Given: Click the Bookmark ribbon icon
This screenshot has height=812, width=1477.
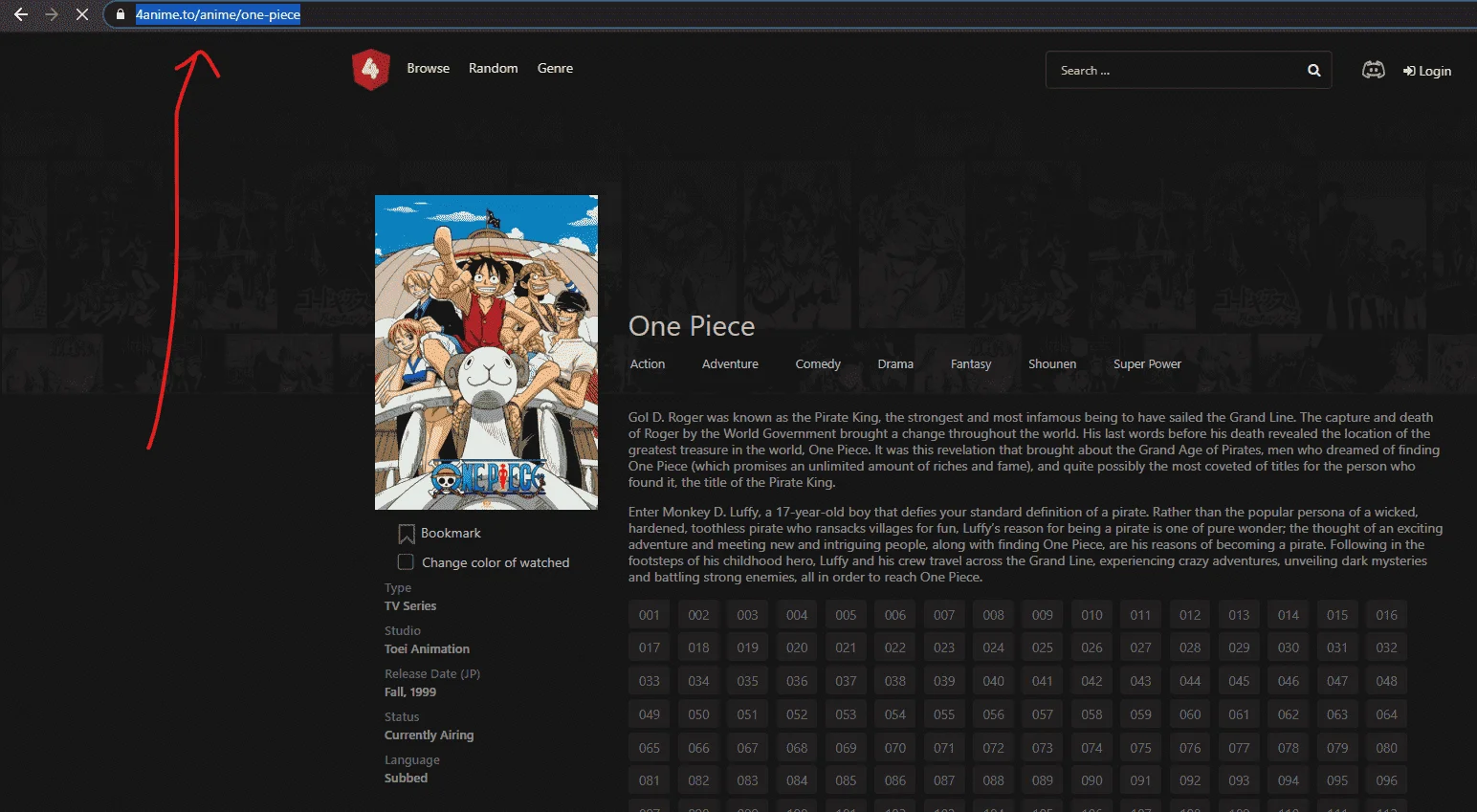Looking at the screenshot, I should pyautogui.click(x=407, y=534).
